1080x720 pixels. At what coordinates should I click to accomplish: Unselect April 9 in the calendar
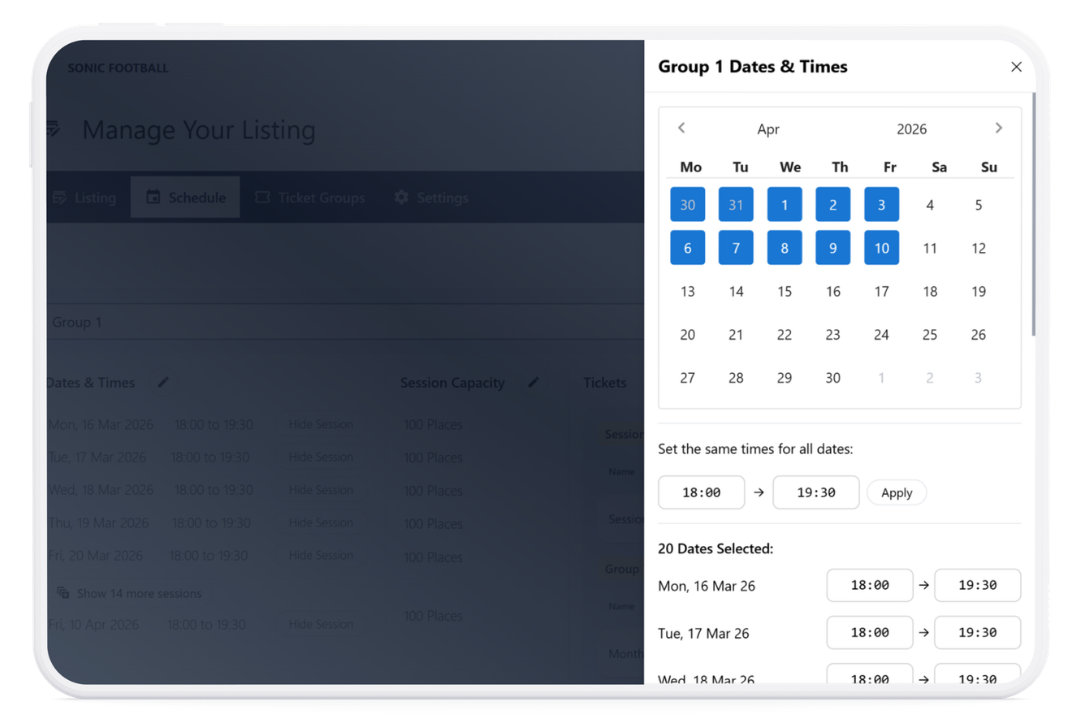tap(833, 248)
